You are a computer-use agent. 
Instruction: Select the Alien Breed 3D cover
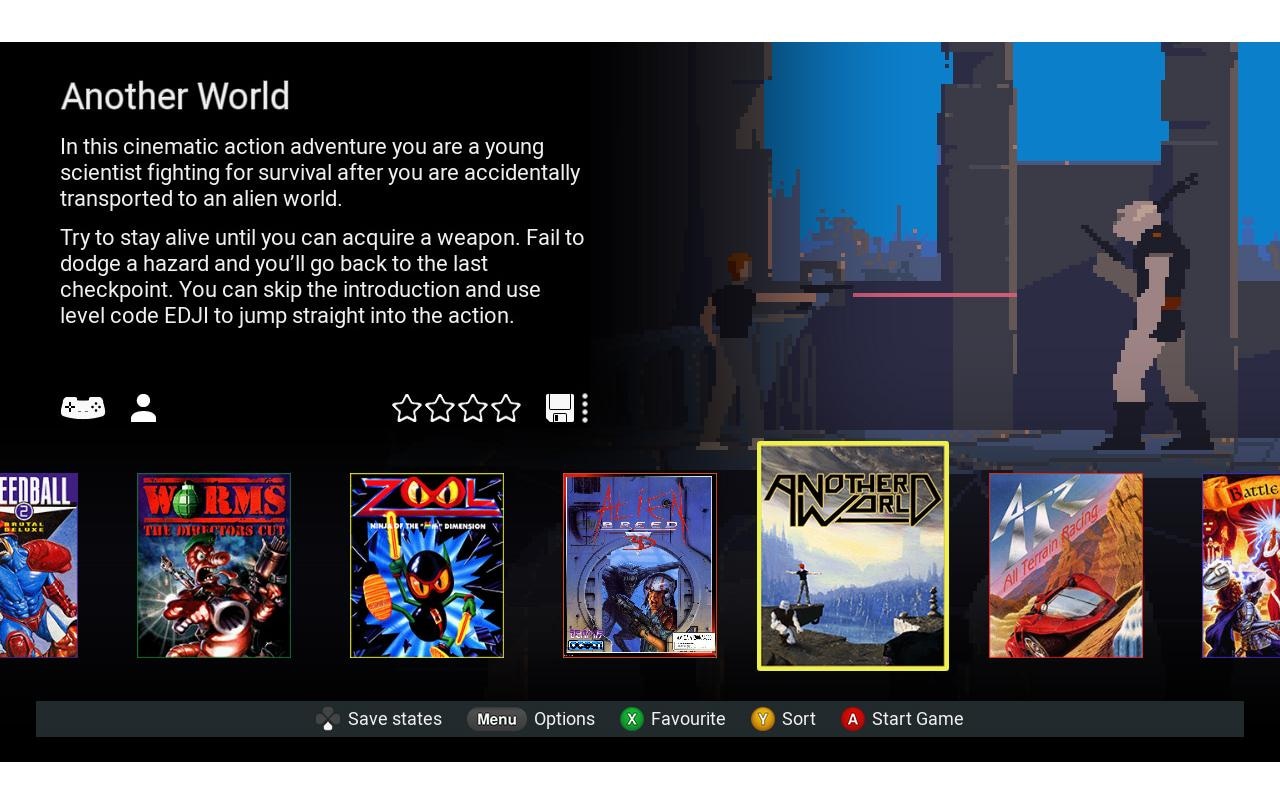(640, 566)
